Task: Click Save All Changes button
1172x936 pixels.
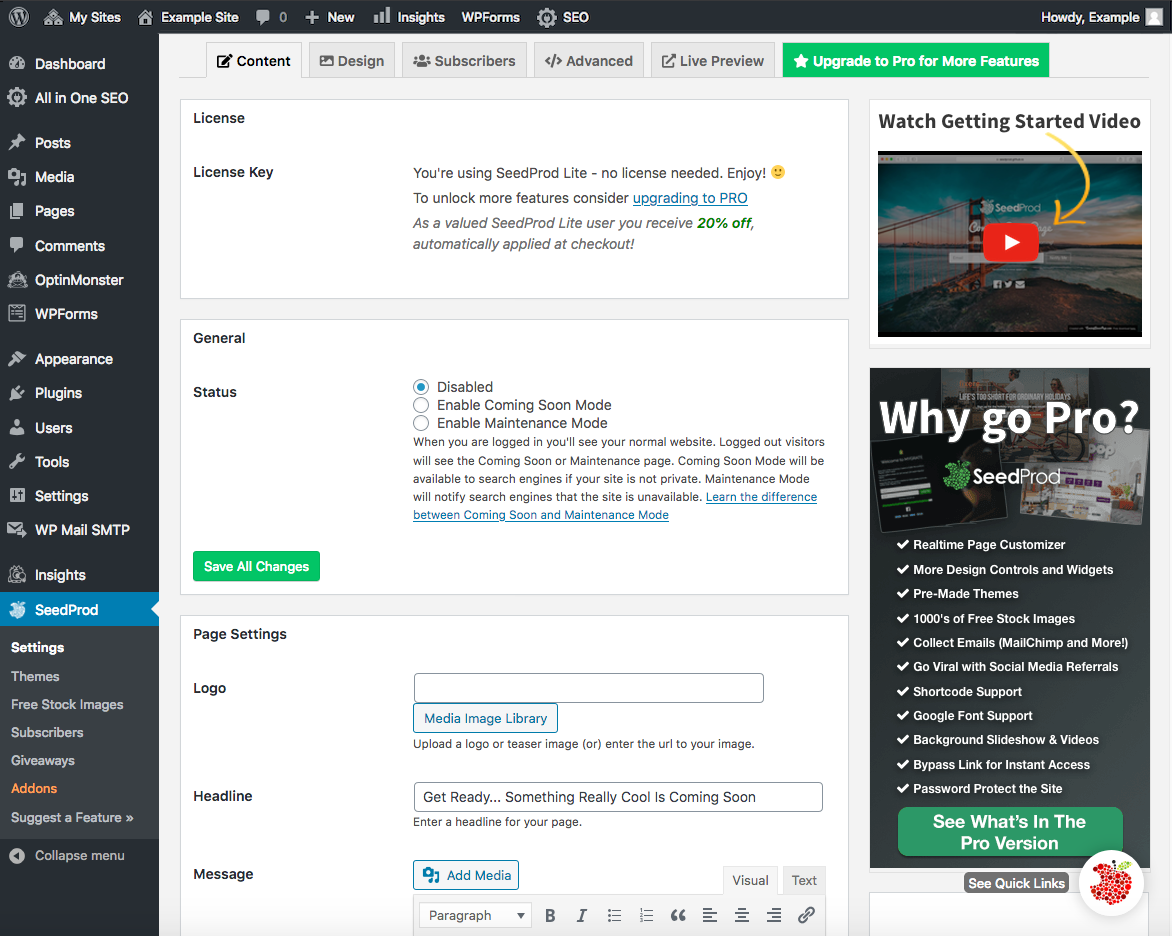Action: point(256,566)
